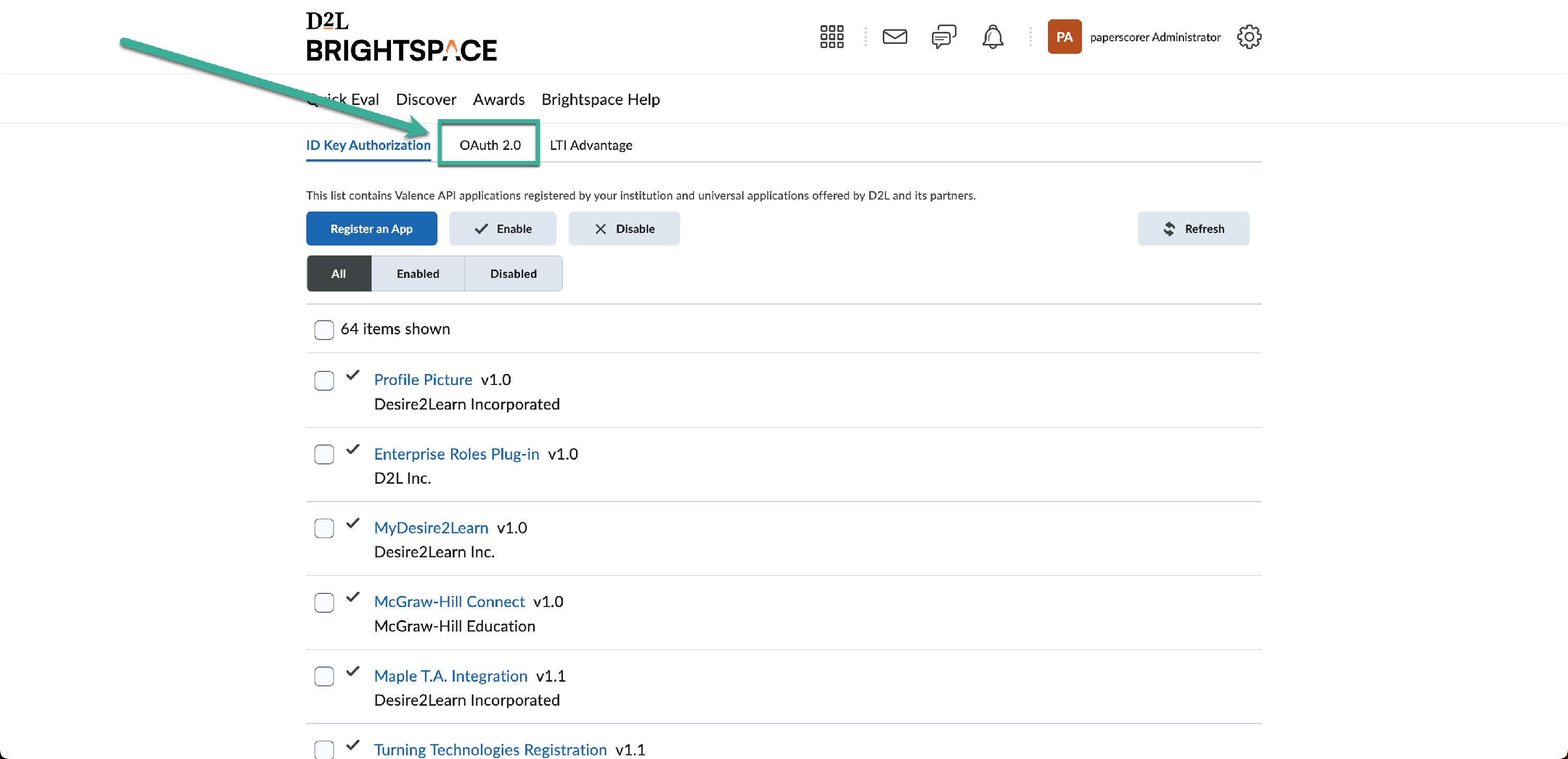
Task: Click the Disable button with X icon
Action: pos(624,229)
